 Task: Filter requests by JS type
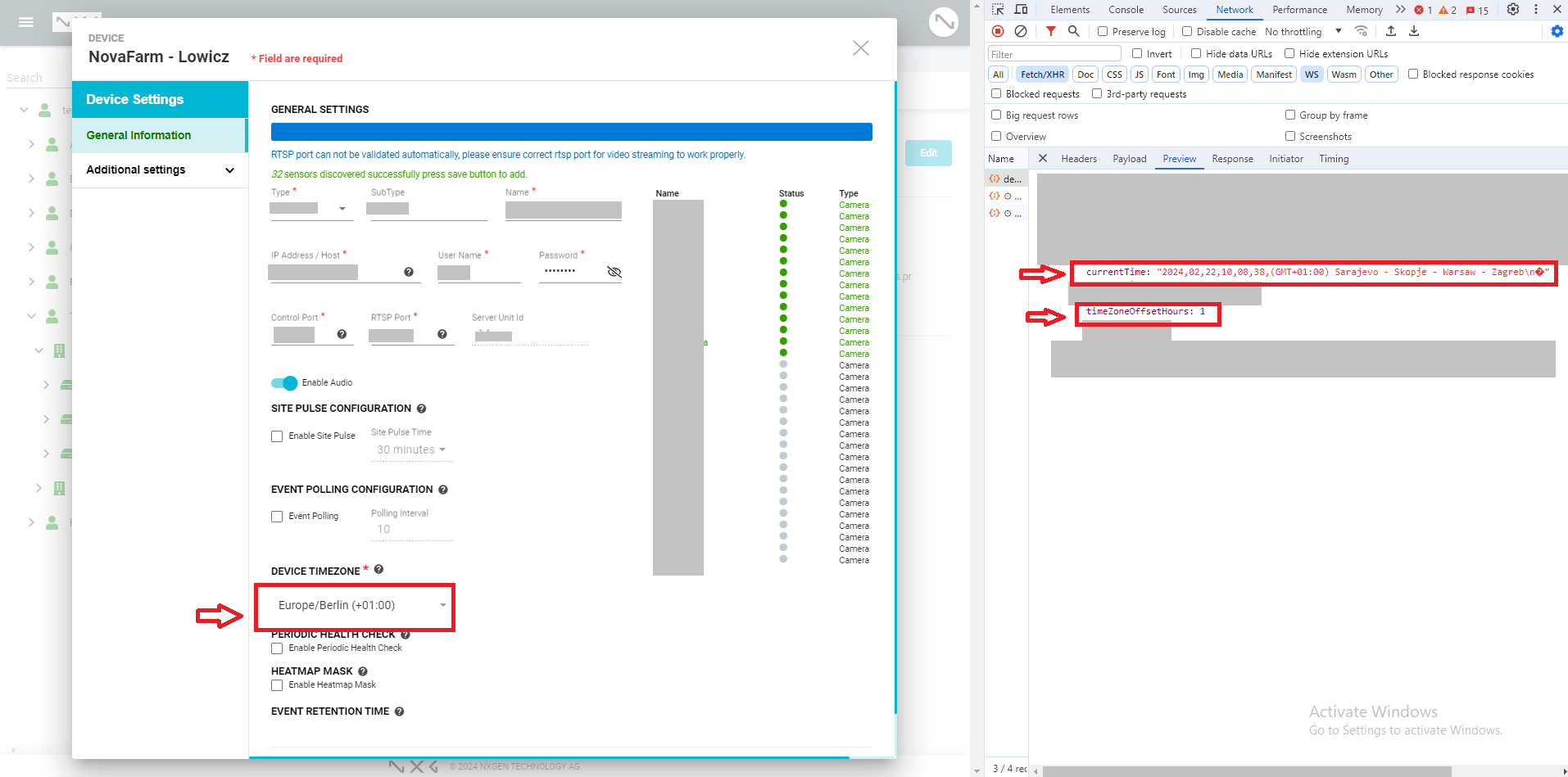pos(1139,75)
